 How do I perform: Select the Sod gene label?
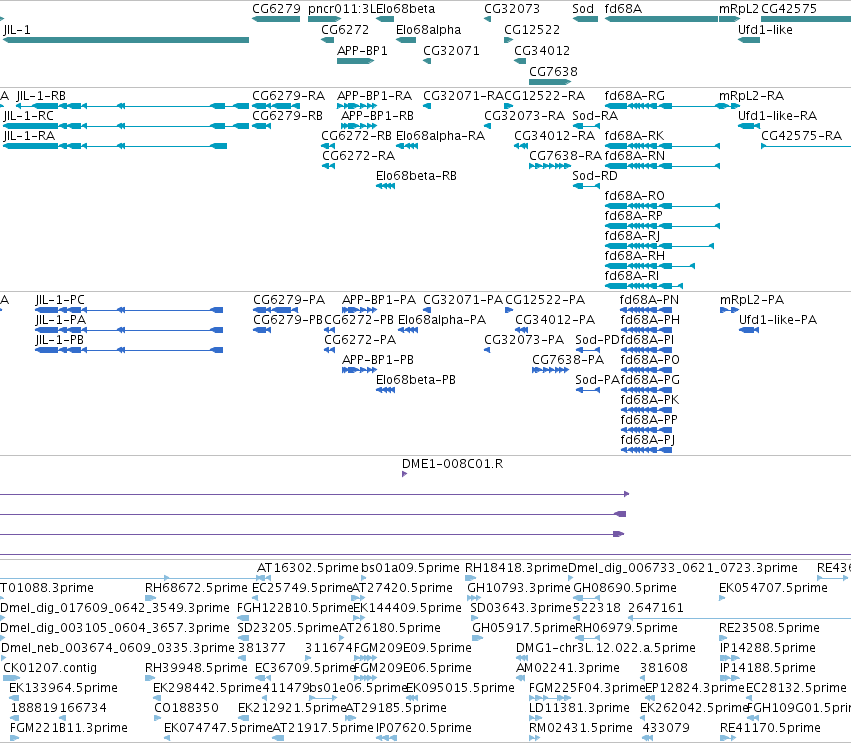583,9
